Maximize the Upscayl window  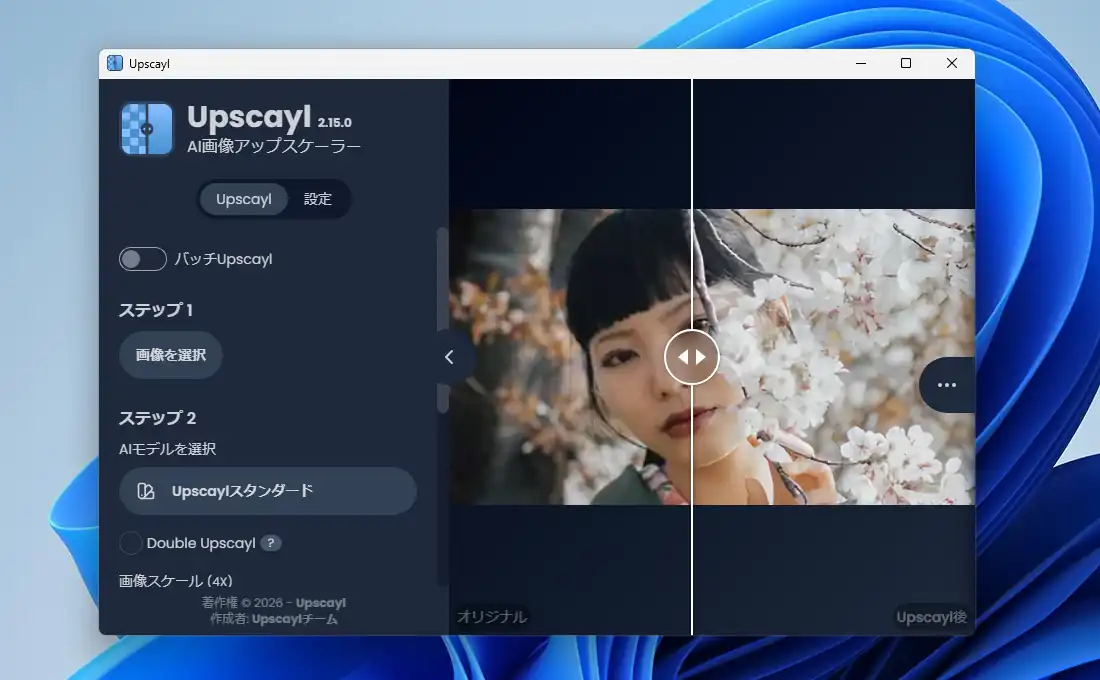coord(906,63)
